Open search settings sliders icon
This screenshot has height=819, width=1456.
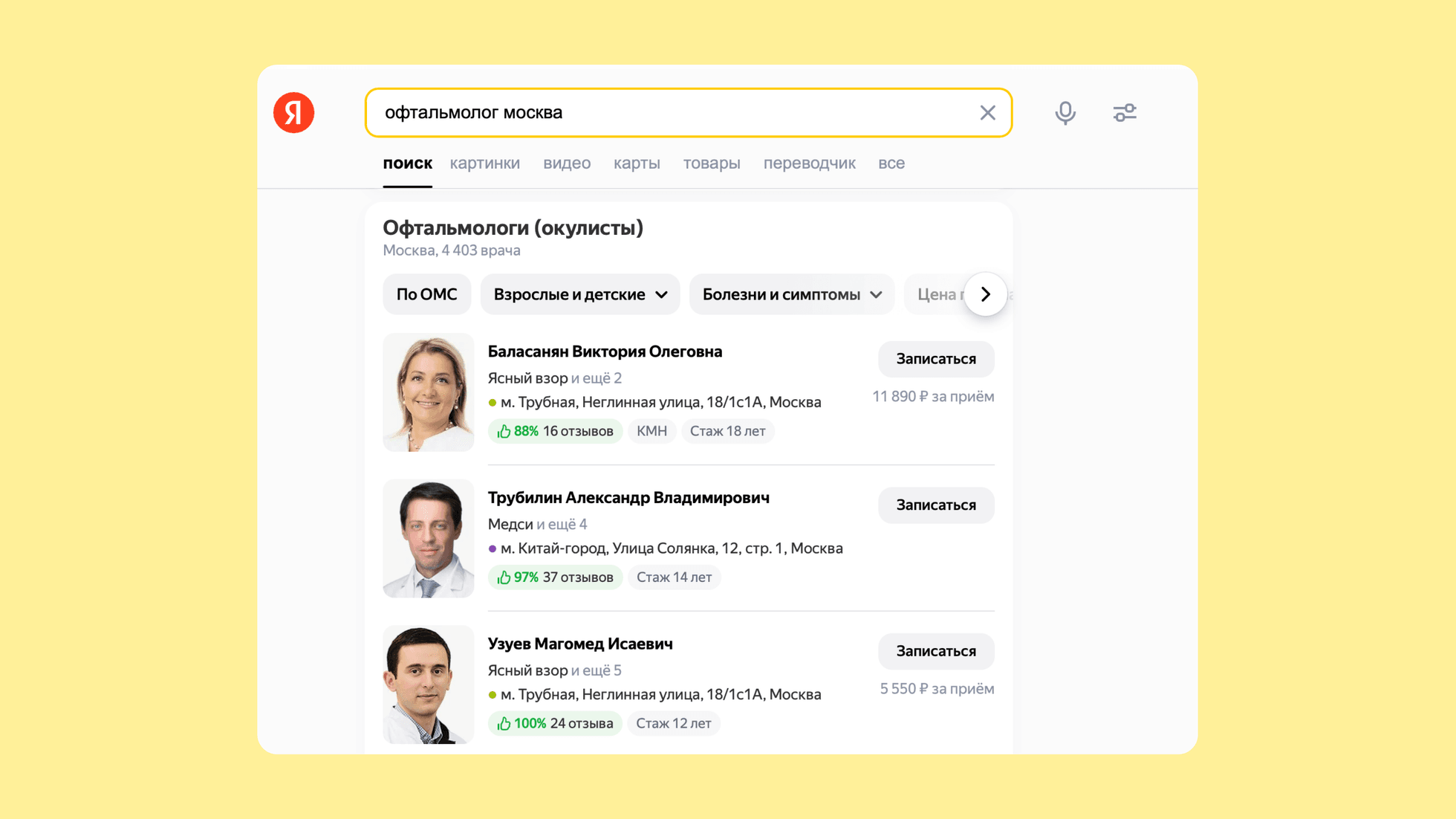(x=1125, y=113)
